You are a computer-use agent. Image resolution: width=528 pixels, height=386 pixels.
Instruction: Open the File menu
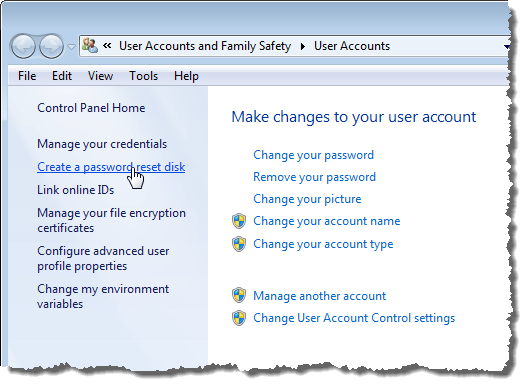[x=27, y=76]
